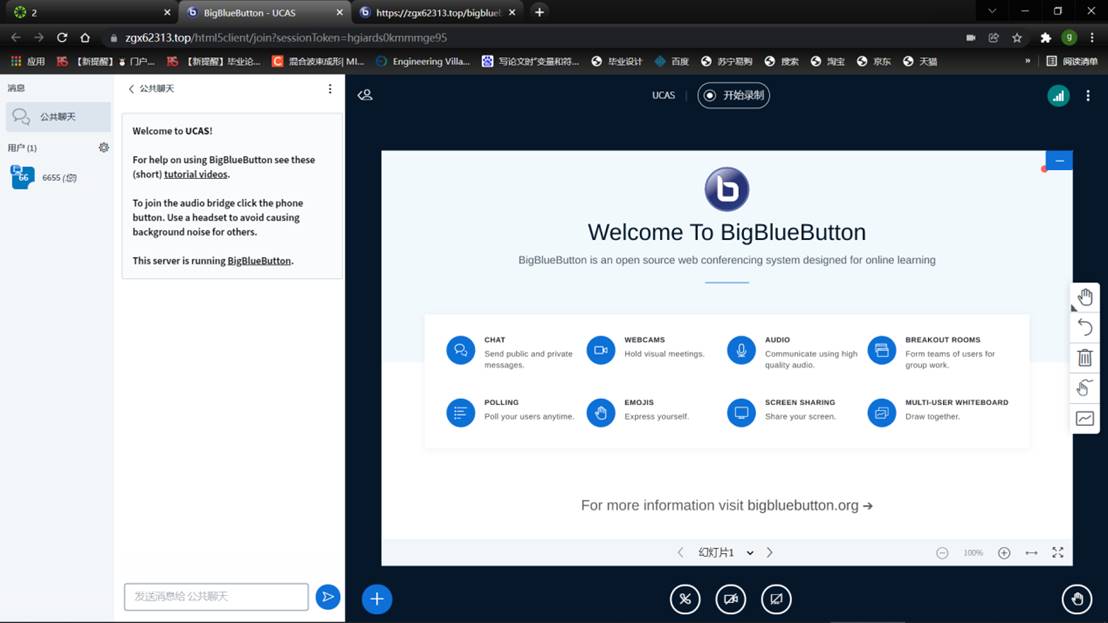The height and width of the screenshot is (623, 1108).
Task: Open the reading list button
Action: pos(1072,61)
